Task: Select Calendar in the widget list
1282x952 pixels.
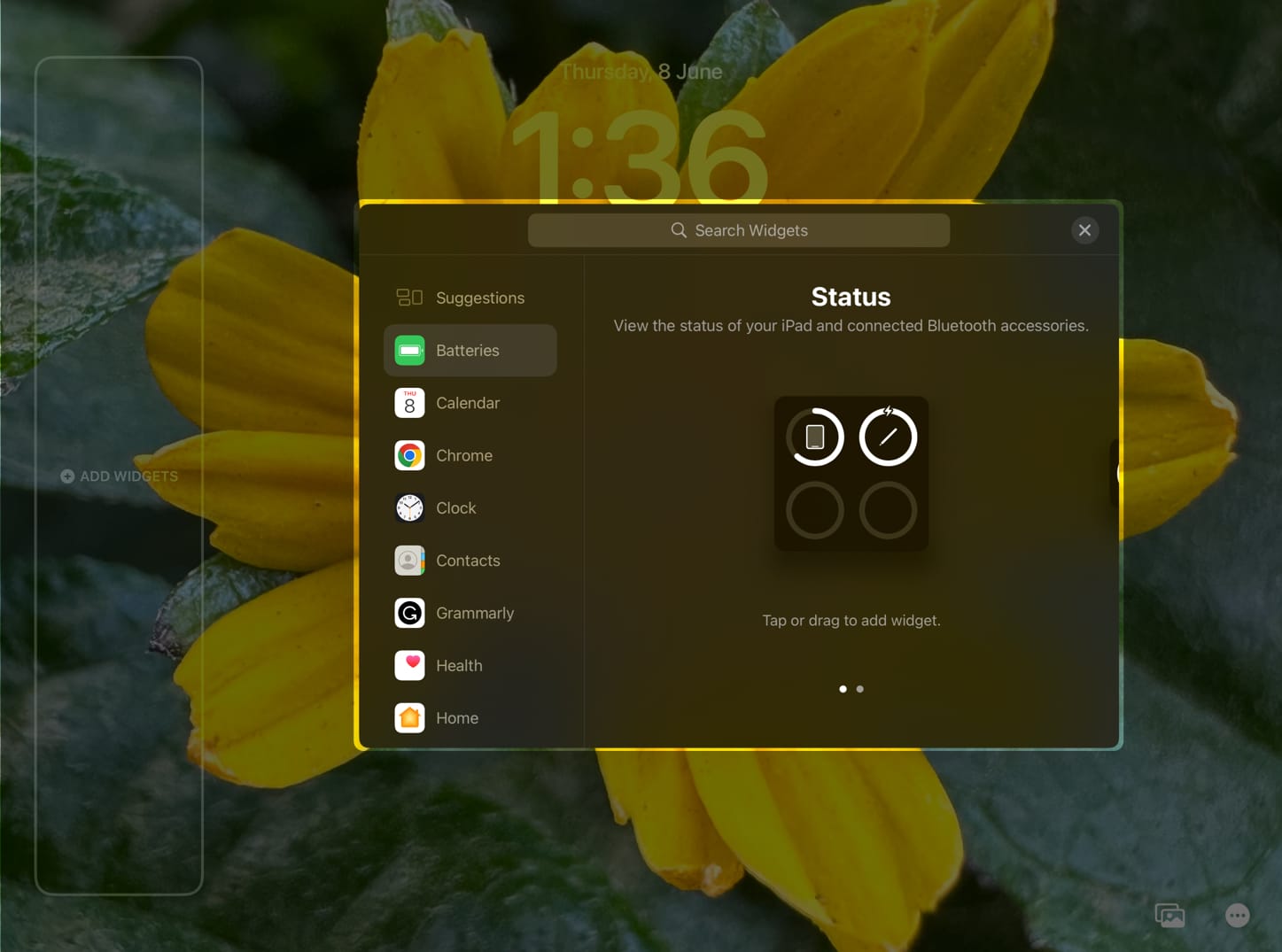Action: pos(470,403)
